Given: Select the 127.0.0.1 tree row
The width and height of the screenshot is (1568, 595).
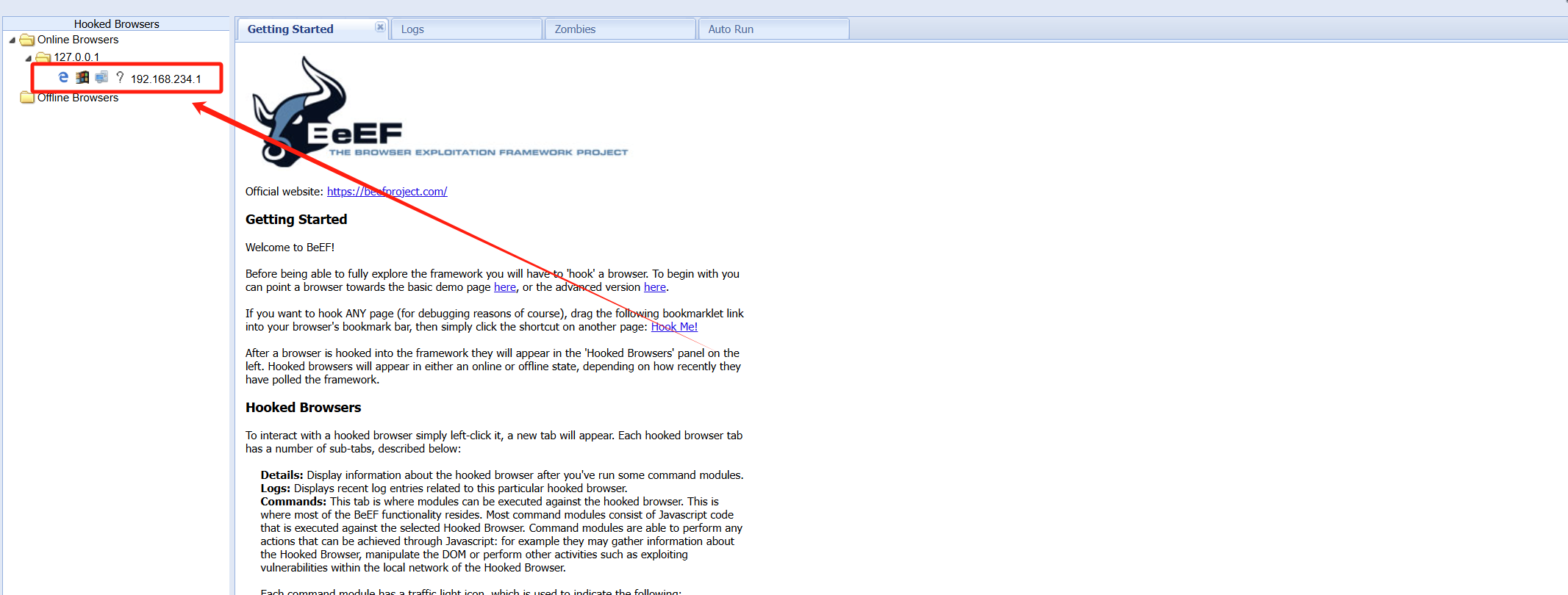Looking at the screenshot, I should coord(76,57).
